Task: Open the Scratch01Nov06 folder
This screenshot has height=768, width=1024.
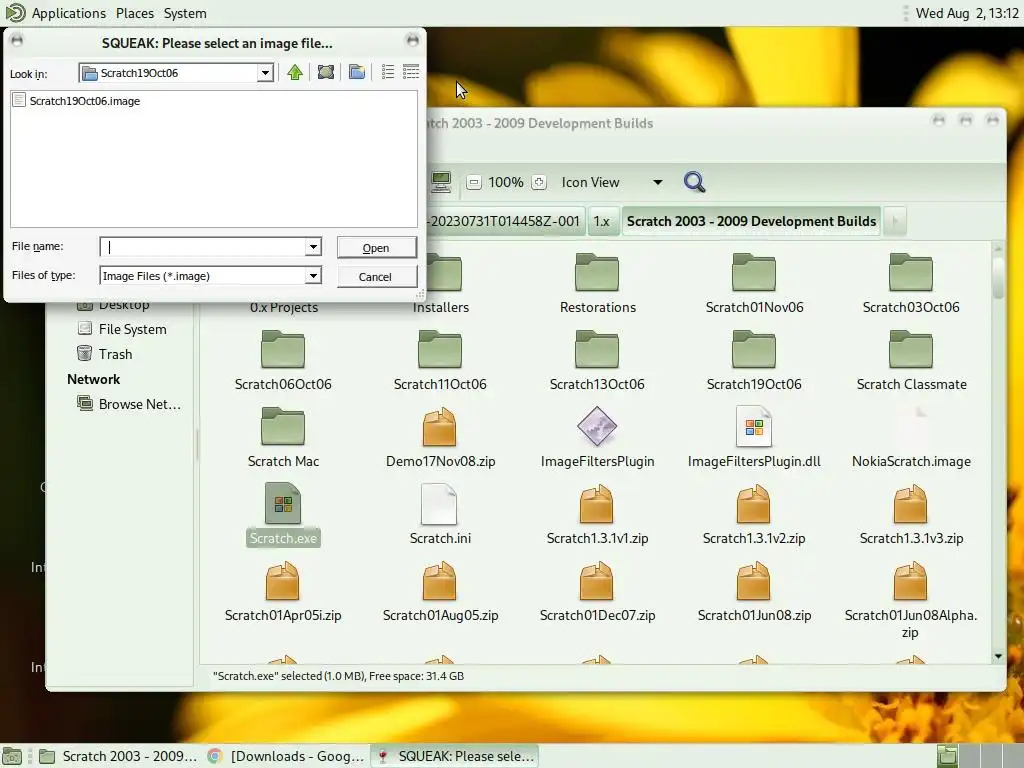Action: tap(754, 284)
